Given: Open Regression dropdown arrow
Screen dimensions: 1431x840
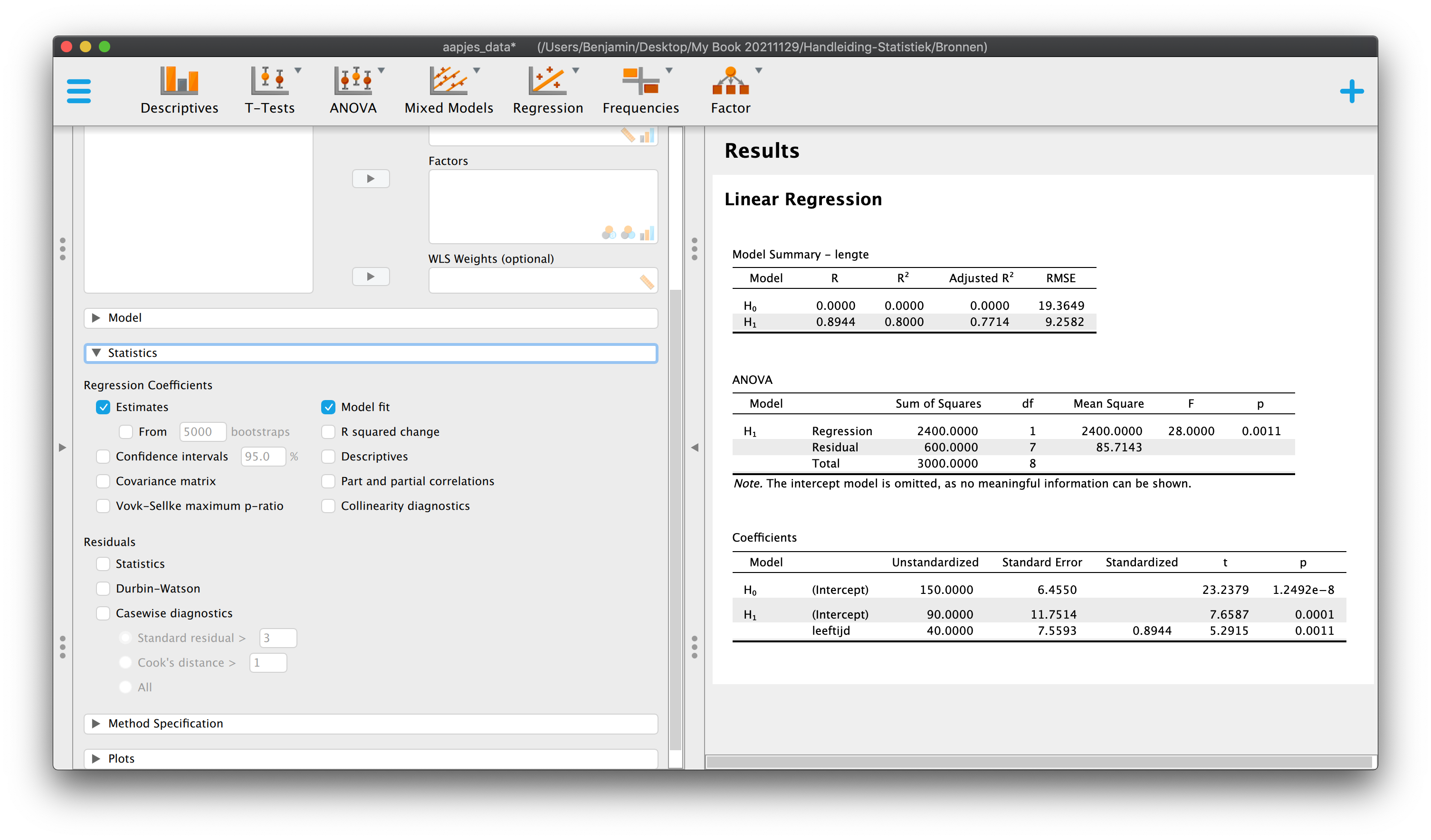Looking at the screenshot, I should coord(575,70).
